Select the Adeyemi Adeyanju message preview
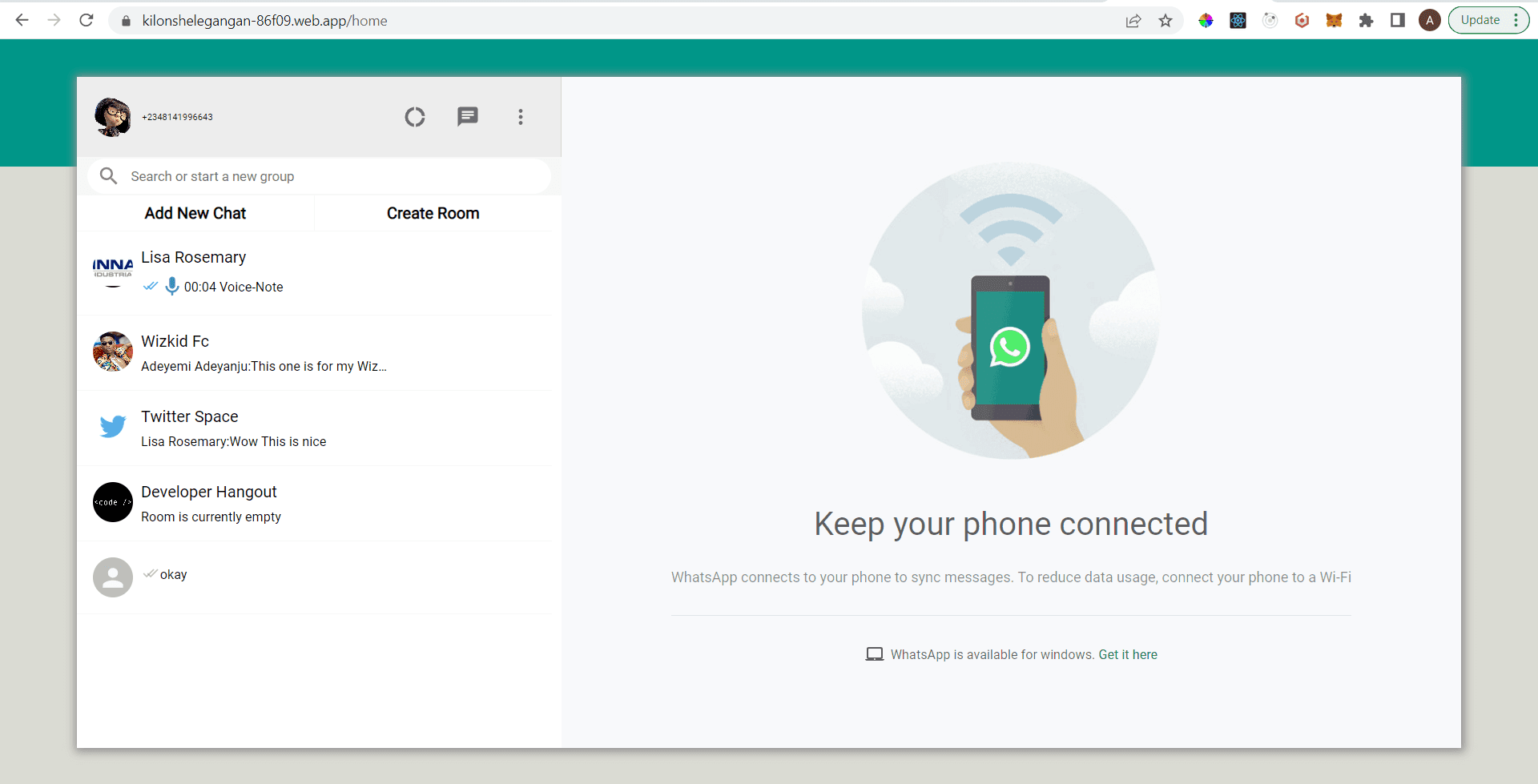Image resolution: width=1538 pixels, height=784 pixels. click(264, 366)
